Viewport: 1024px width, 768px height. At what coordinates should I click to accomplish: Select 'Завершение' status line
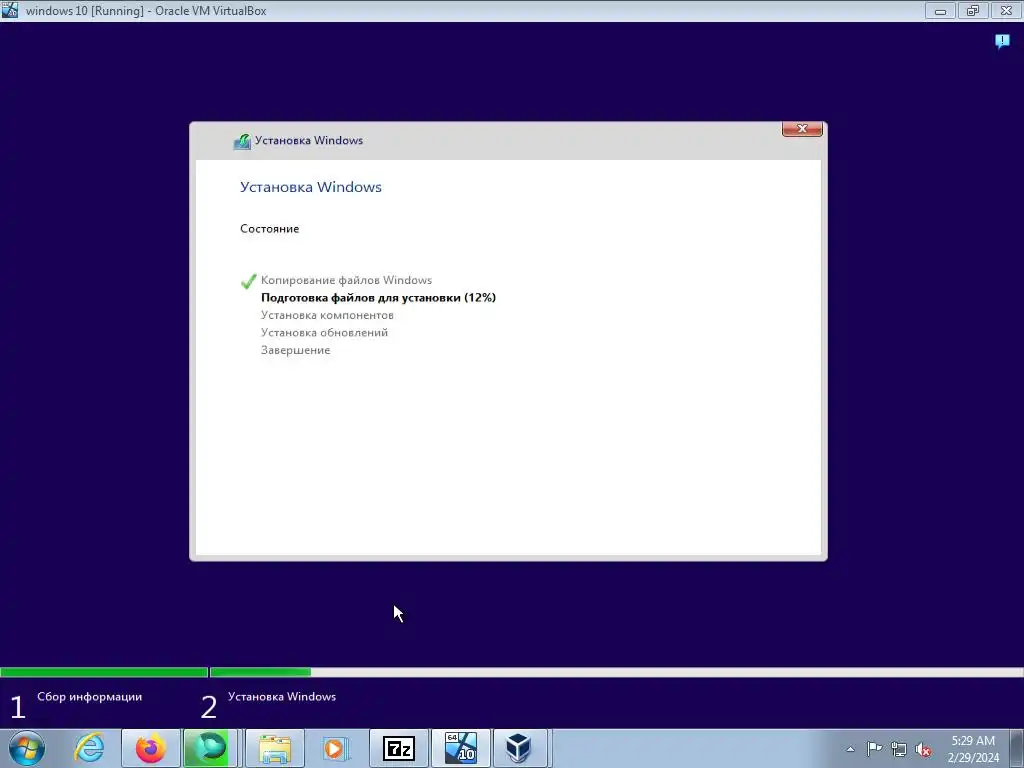coord(296,351)
